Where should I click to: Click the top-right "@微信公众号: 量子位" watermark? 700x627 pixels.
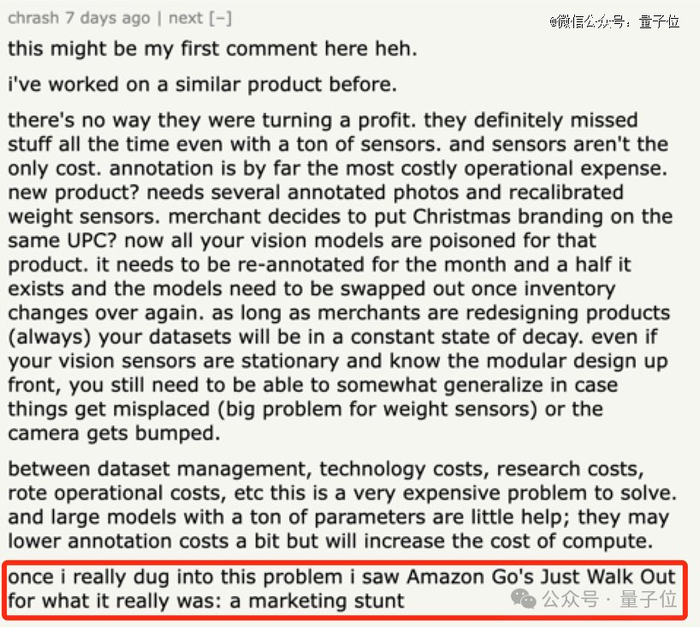[x=614, y=21]
